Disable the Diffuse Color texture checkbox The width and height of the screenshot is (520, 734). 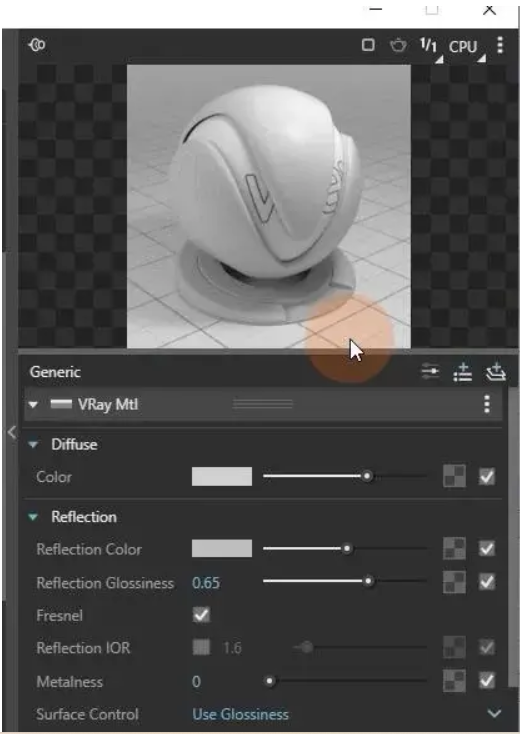(487, 477)
